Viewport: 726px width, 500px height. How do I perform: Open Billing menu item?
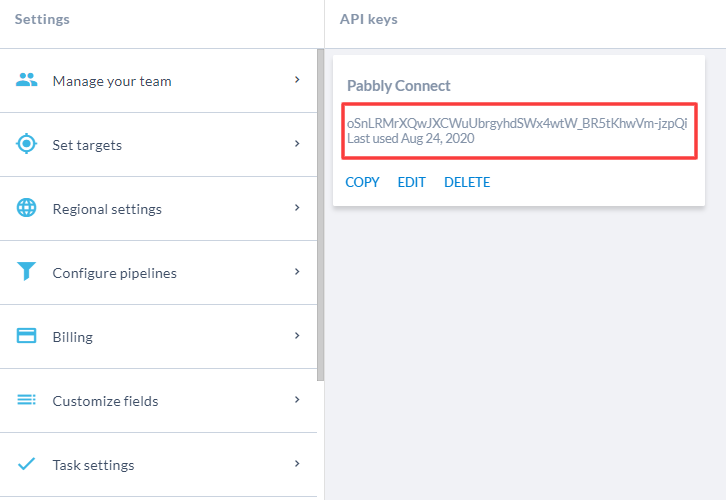pyautogui.click(x=158, y=337)
